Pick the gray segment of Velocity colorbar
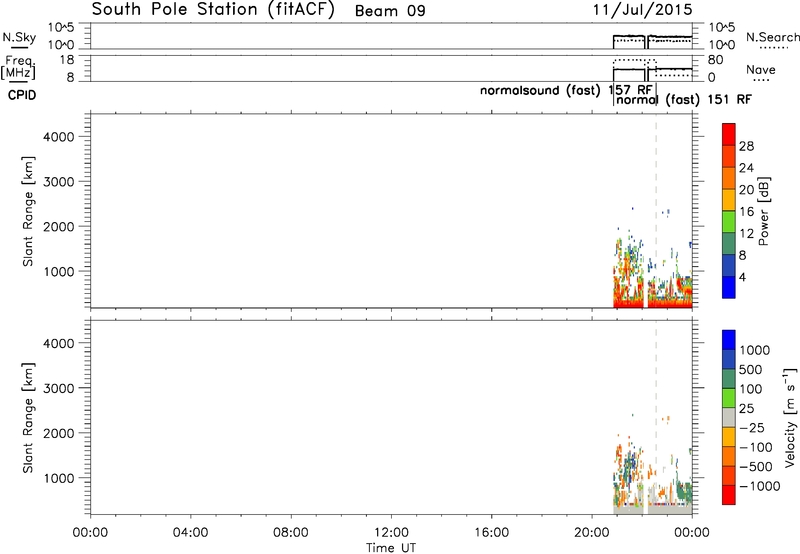 tap(729, 417)
